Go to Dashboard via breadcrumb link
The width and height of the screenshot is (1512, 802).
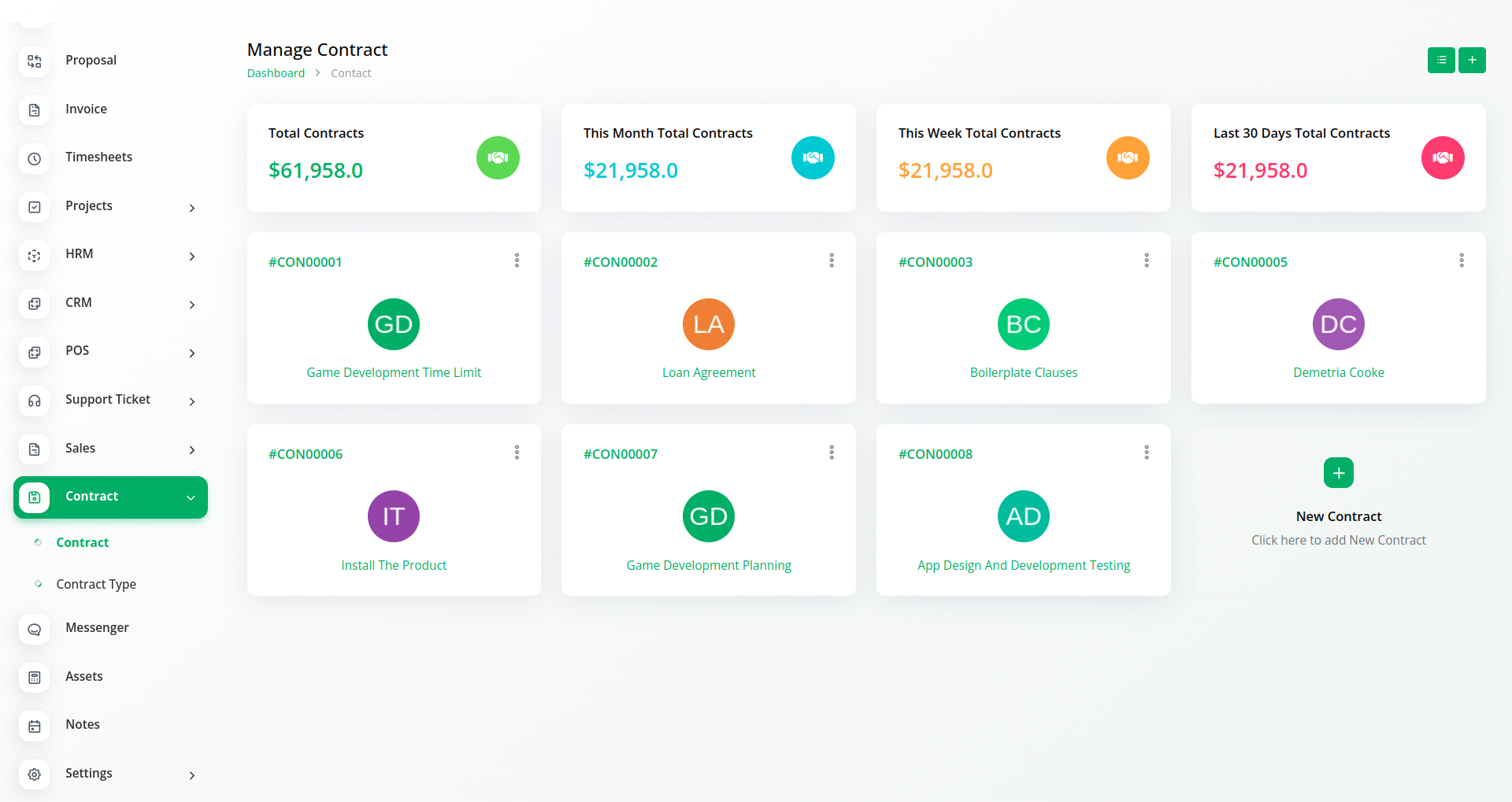(x=276, y=73)
